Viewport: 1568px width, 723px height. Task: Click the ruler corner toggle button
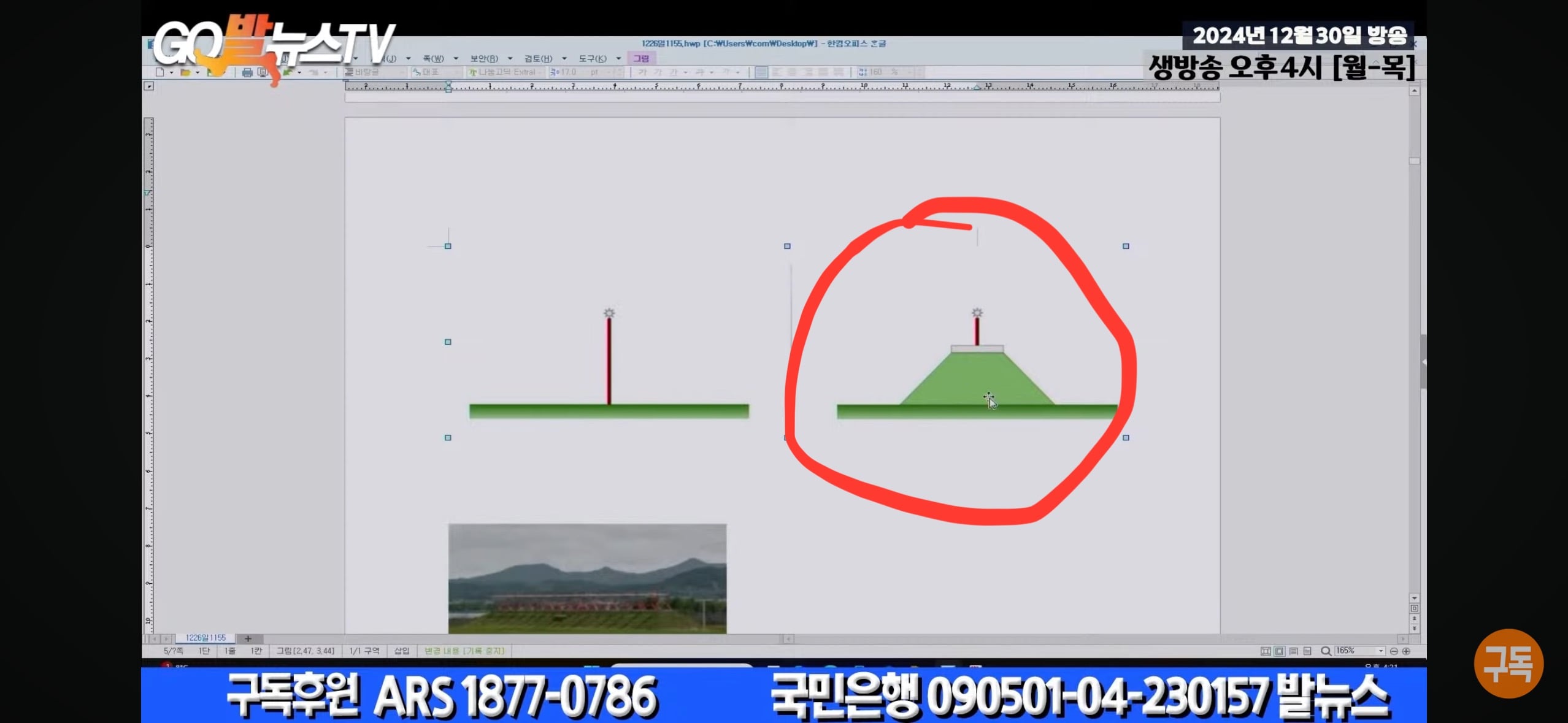[x=149, y=86]
